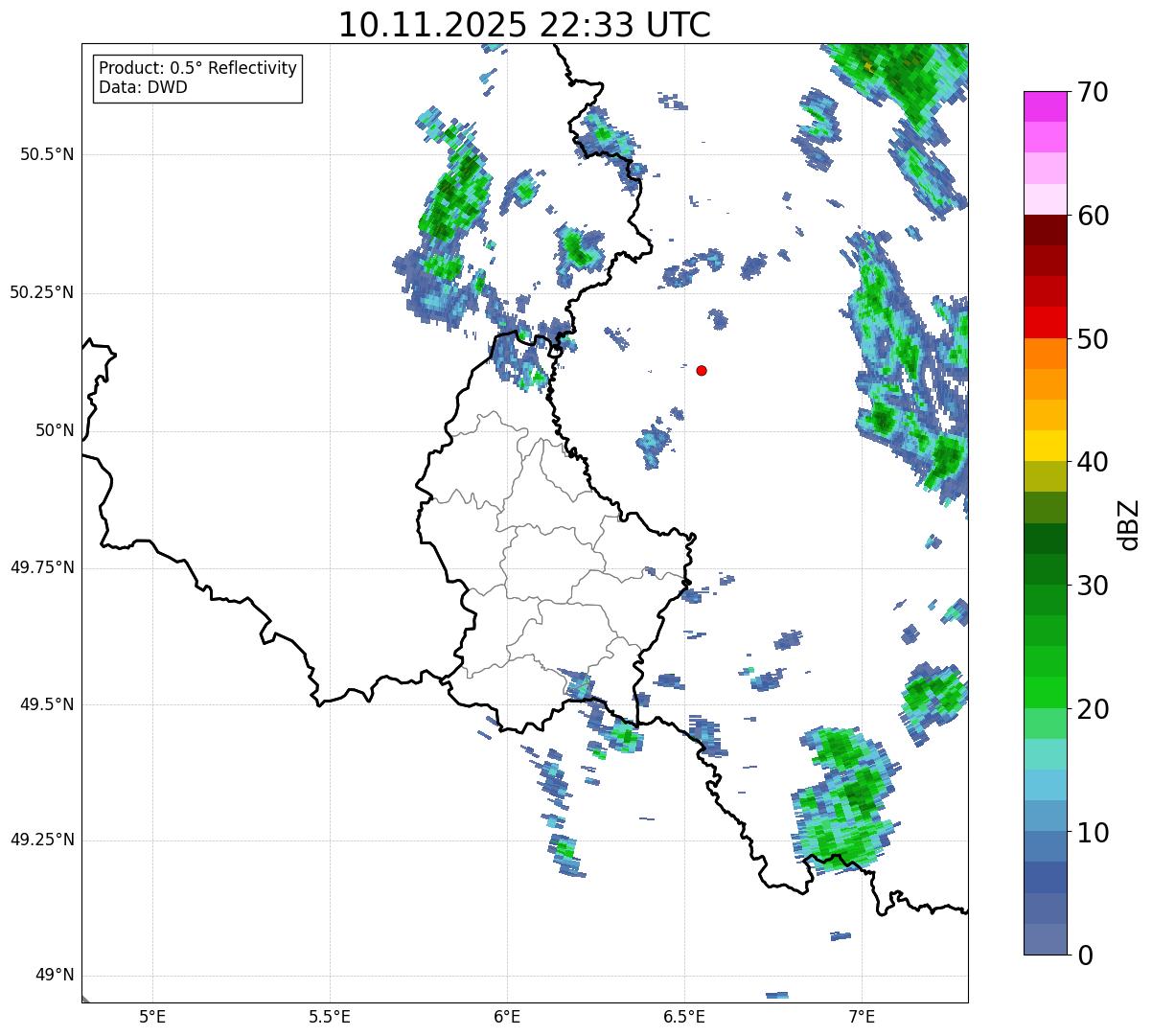Click the "5.5°E" longitude label

[x=330, y=1017]
